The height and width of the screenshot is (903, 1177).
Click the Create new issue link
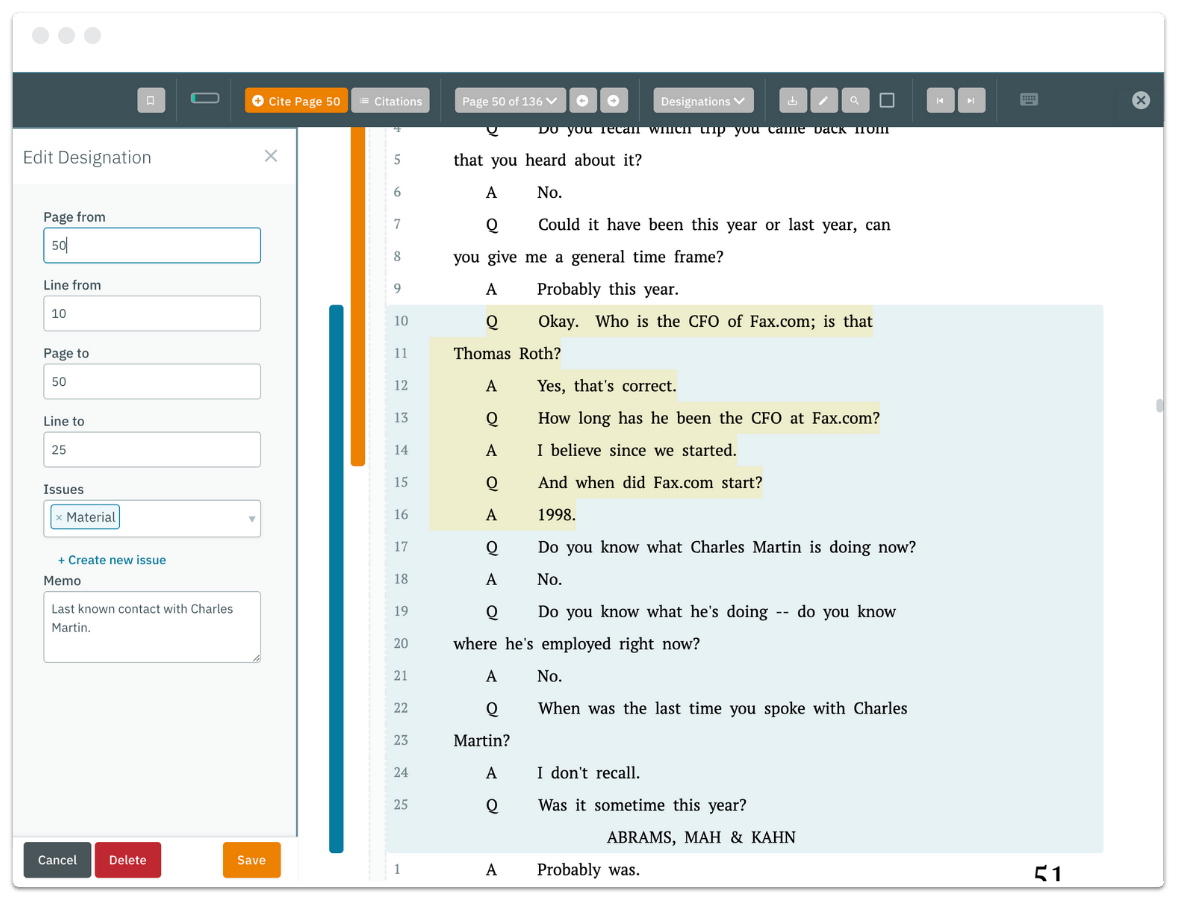111,559
